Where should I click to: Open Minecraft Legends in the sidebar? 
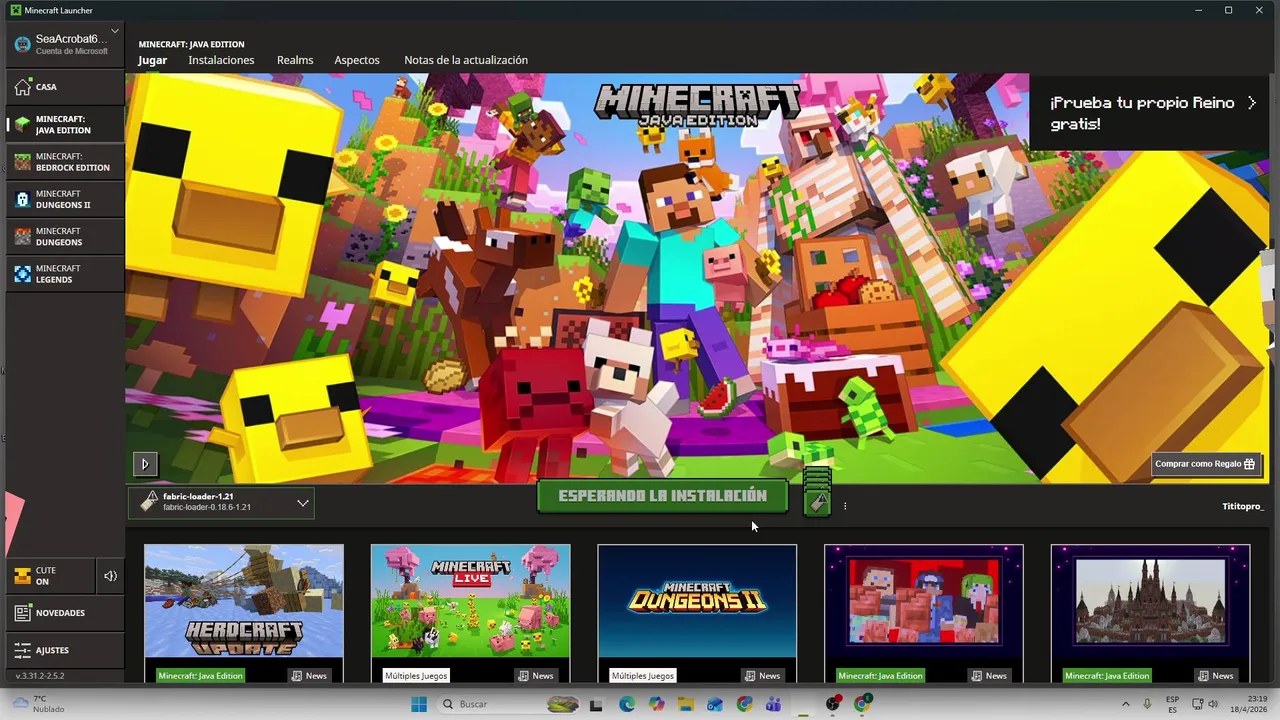(x=64, y=274)
